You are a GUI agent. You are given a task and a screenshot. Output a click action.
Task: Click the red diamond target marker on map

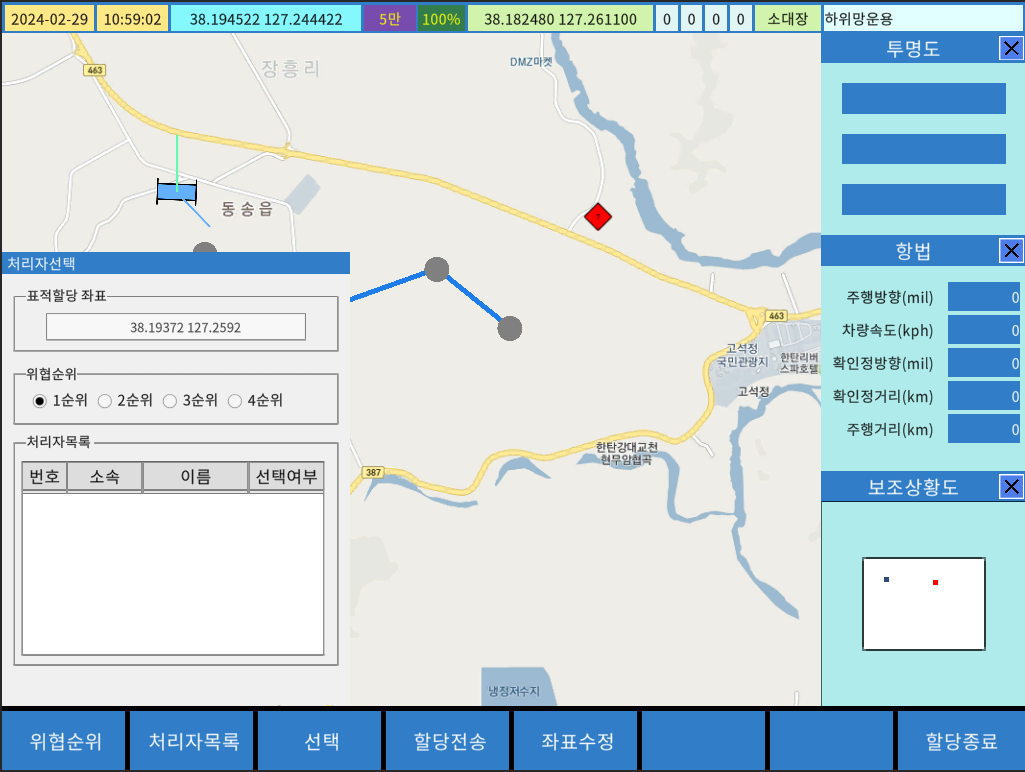pos(597,216)
